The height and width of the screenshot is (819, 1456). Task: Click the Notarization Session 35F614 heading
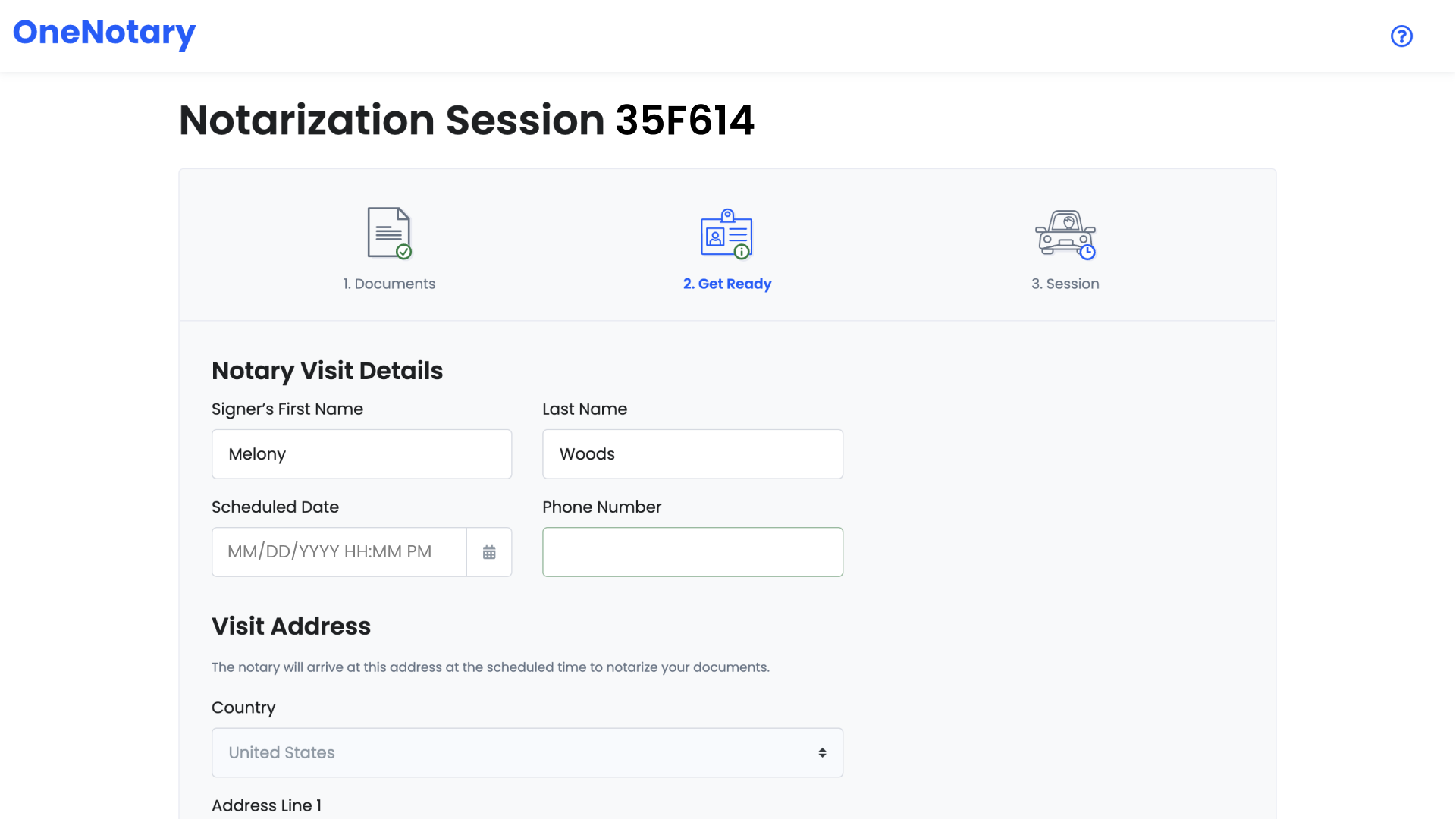466,121
